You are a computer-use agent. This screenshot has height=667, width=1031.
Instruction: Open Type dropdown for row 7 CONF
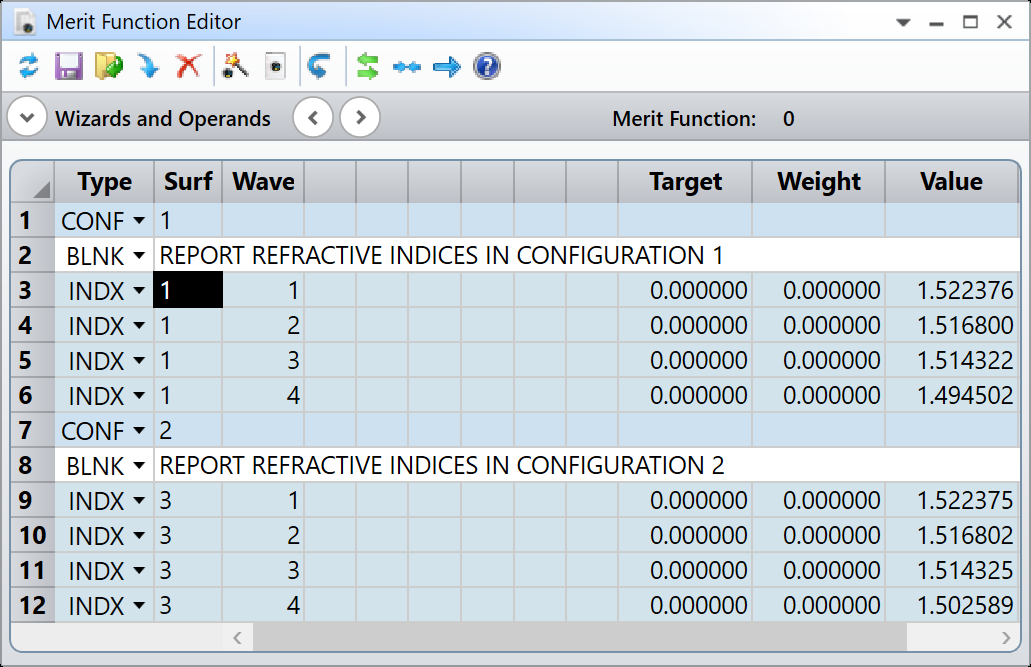coord(139,432)
